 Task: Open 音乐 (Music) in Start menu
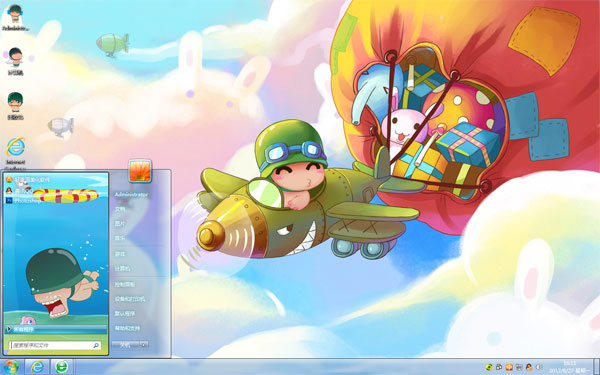click(x=120, y=238)
